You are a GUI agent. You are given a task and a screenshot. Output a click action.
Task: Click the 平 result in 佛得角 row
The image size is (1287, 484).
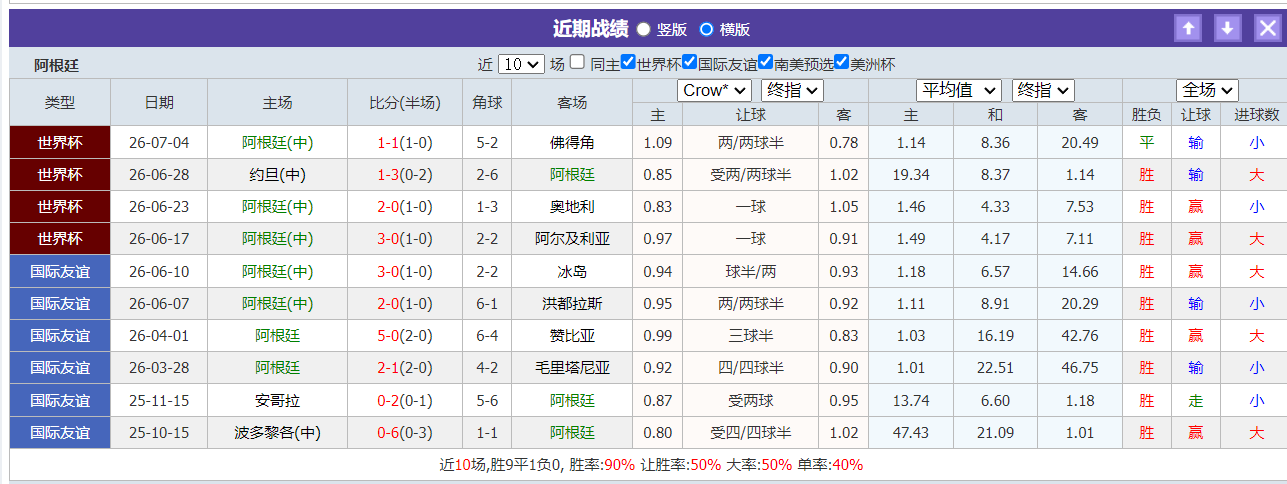(x=1147, y=143)
